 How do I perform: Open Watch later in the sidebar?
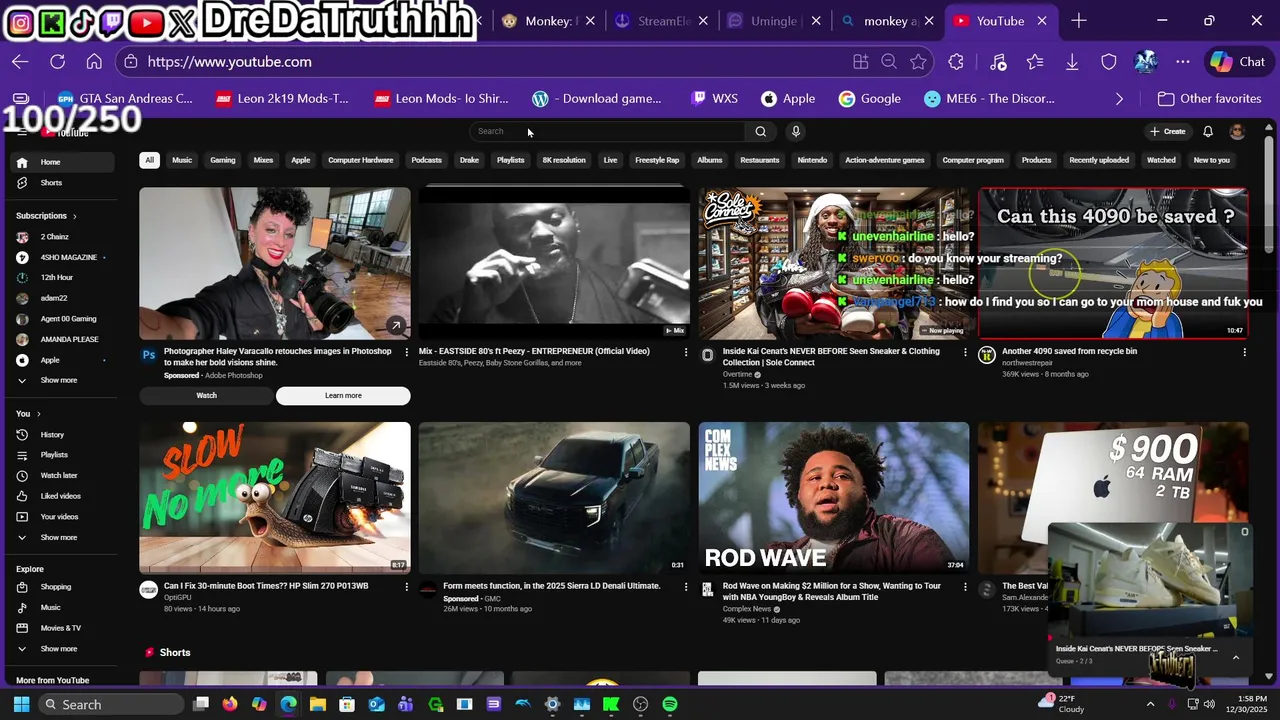(x=62, y=475)
